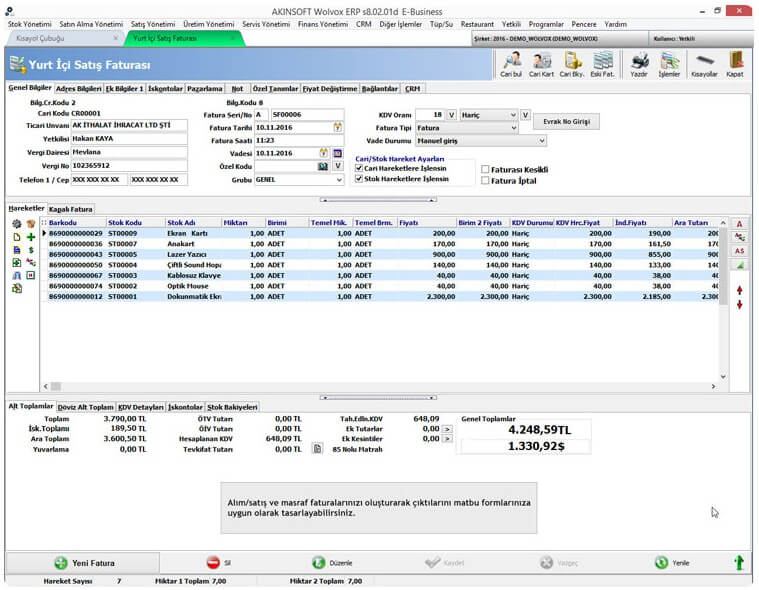Sort by the Stok Kodu column header

(x=135, y=223)
